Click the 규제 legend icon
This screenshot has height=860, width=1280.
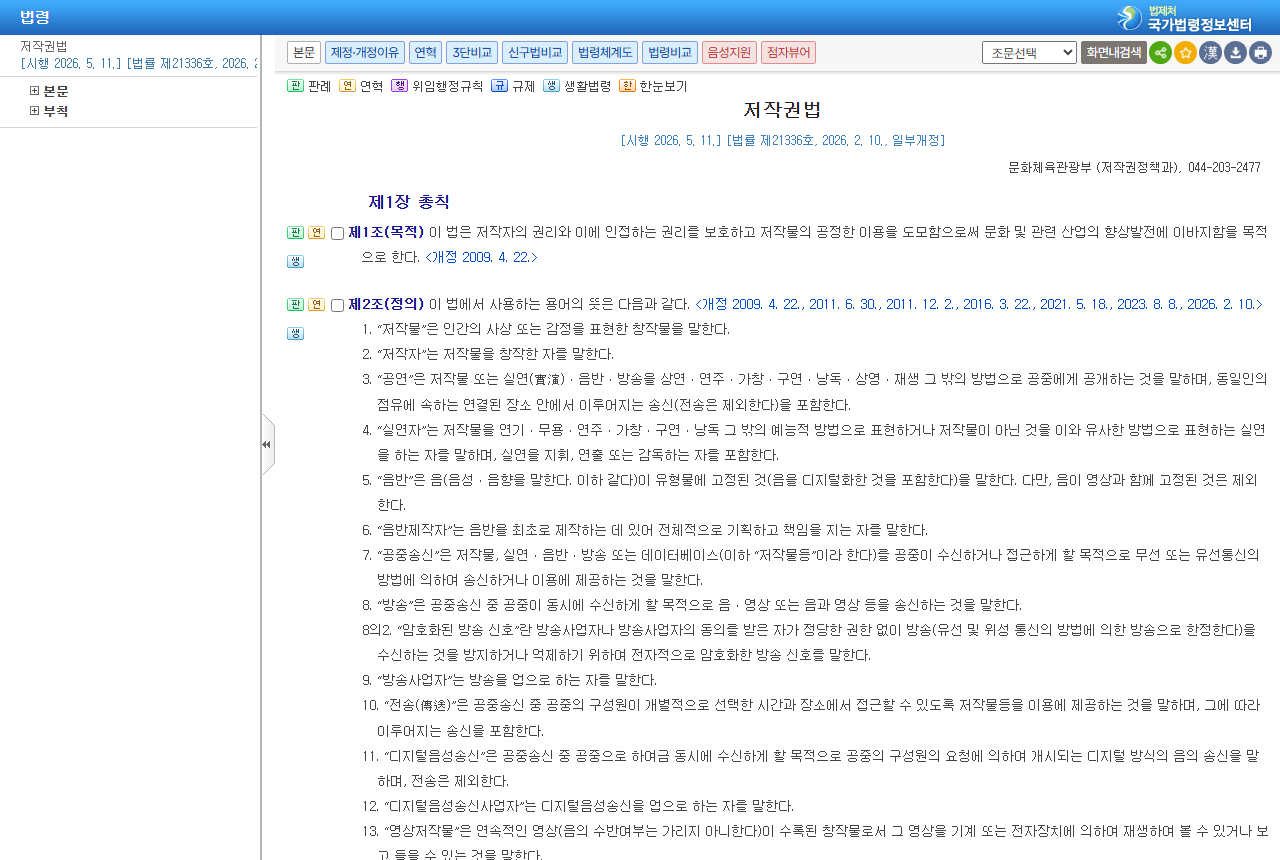pyautogui.click(x=499, y=86)
